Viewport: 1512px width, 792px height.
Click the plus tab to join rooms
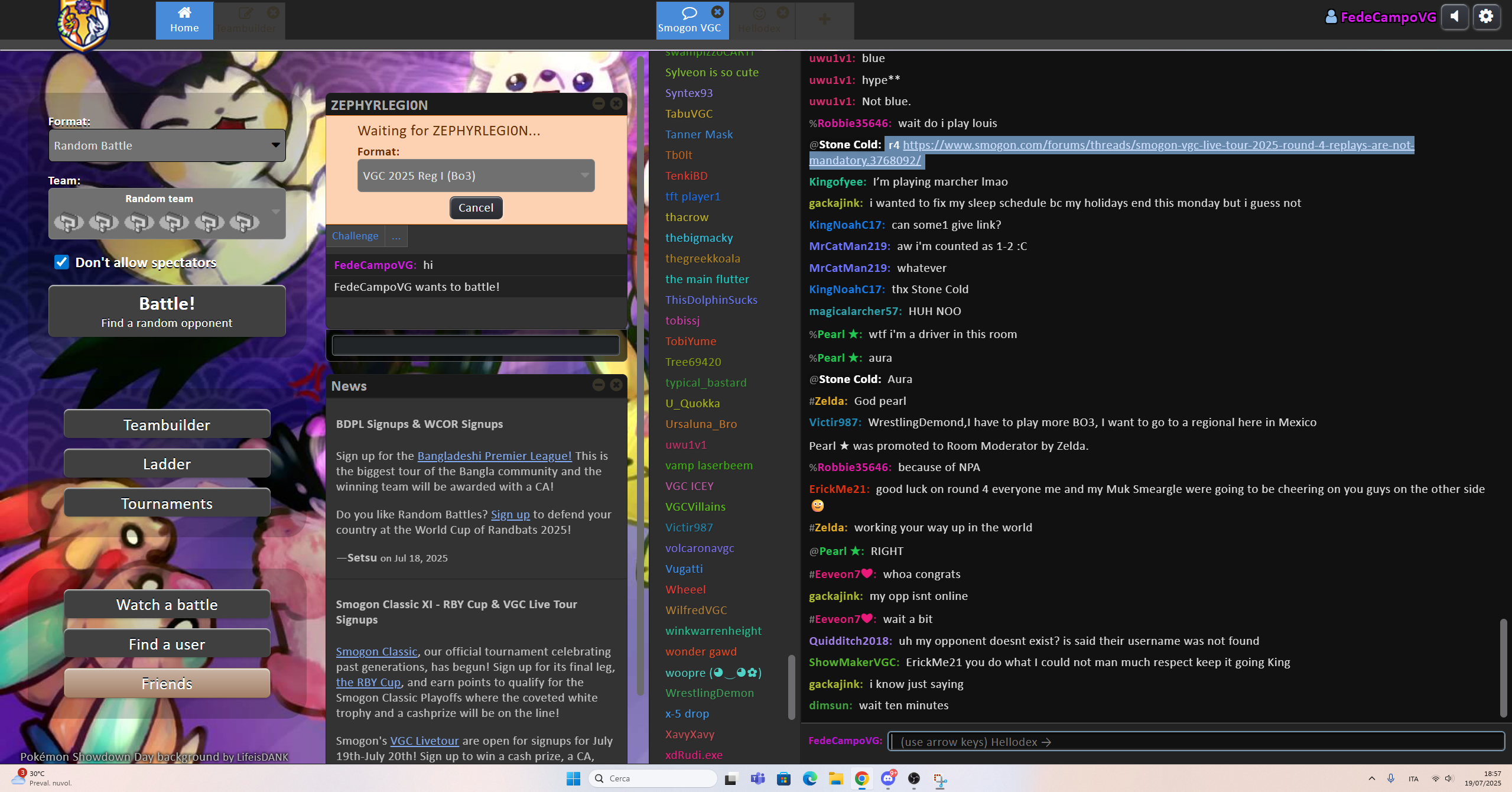click(825, 21)
